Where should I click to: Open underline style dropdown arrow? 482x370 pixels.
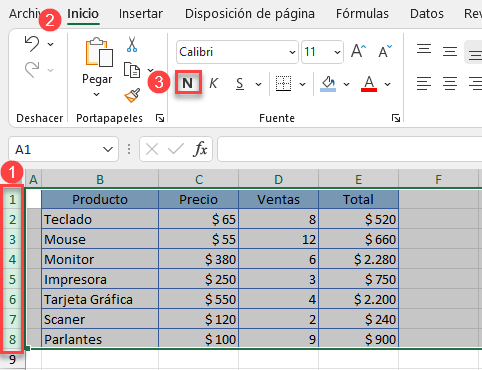point(258,84)
